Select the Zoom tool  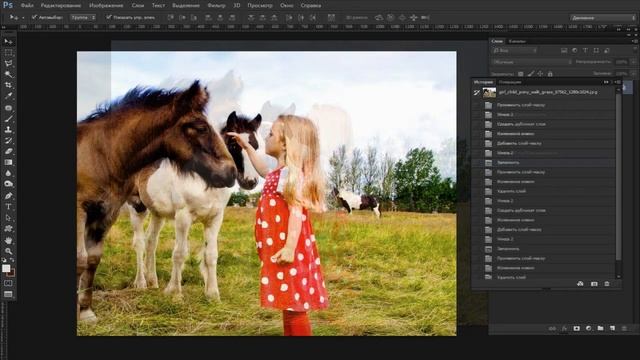click(x=8, y=251)
